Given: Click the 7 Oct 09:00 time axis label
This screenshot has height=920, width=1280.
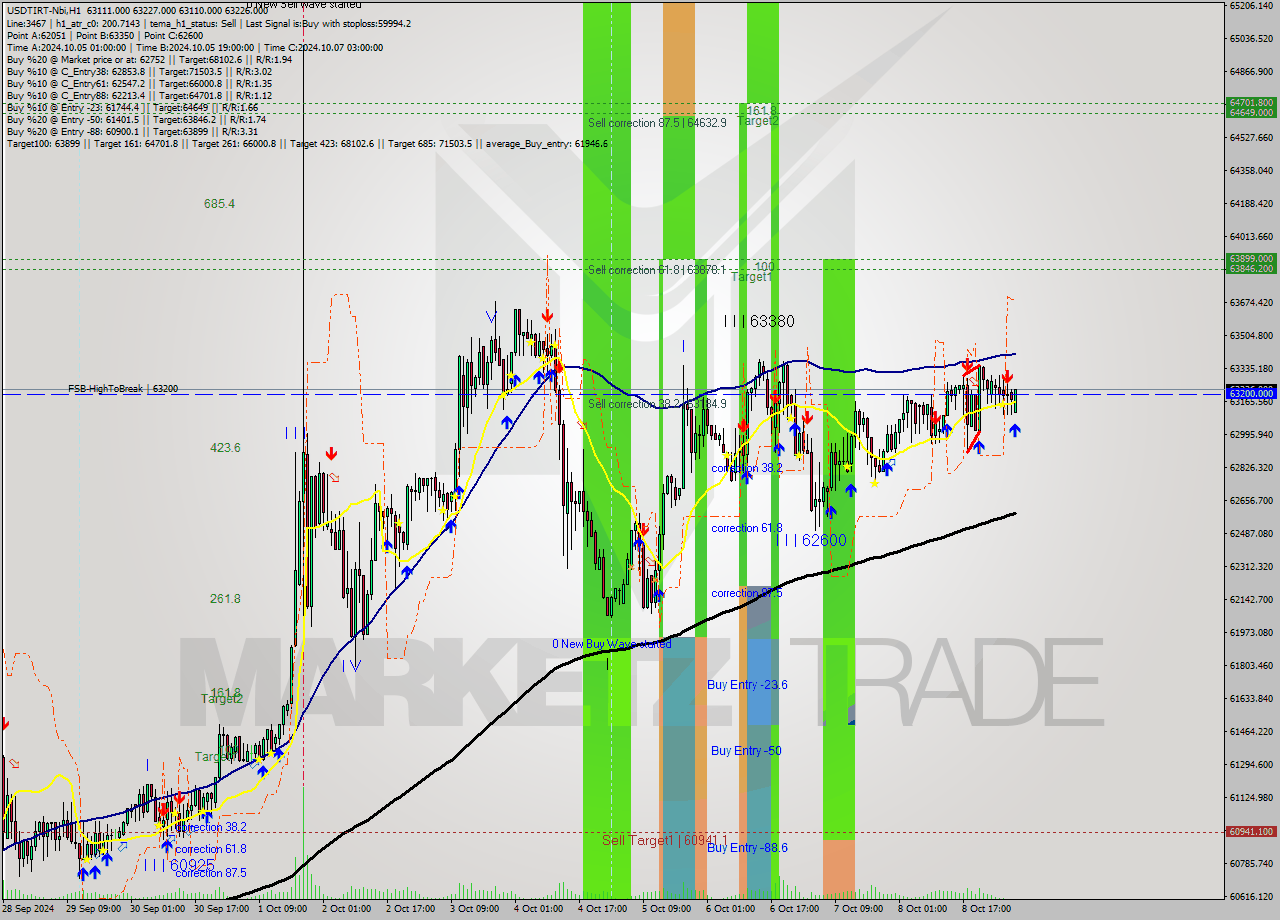Looking at the screenshot, I should tap(858, 909).
